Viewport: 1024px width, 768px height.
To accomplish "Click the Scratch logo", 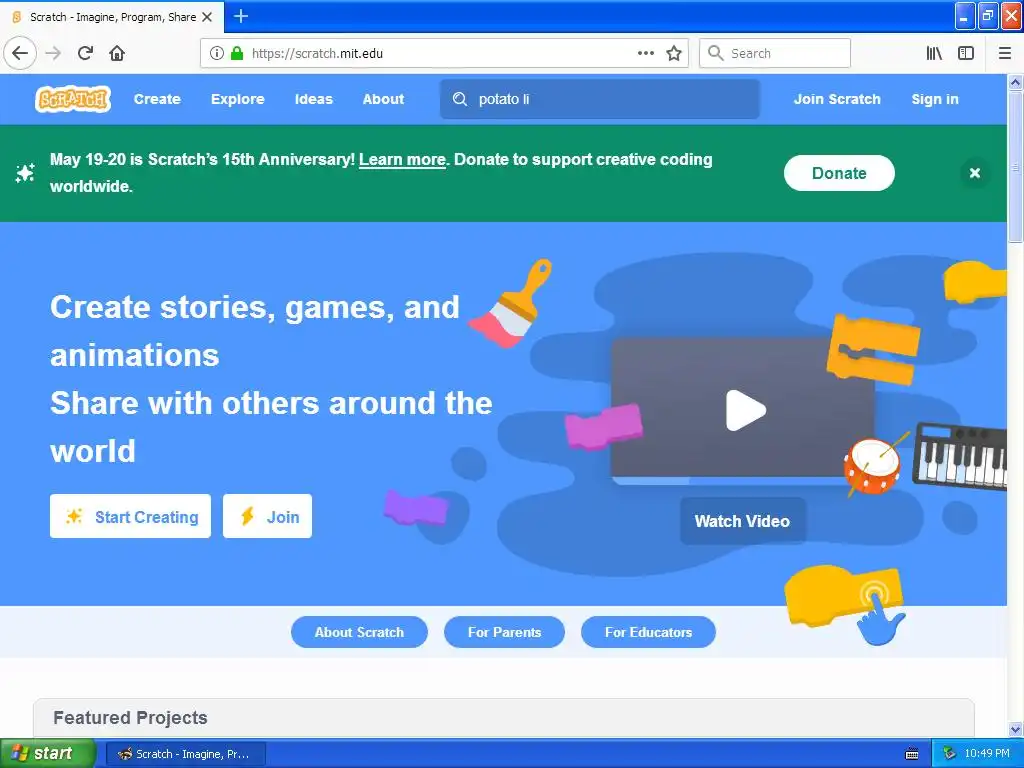I will [x=73, y=99].
